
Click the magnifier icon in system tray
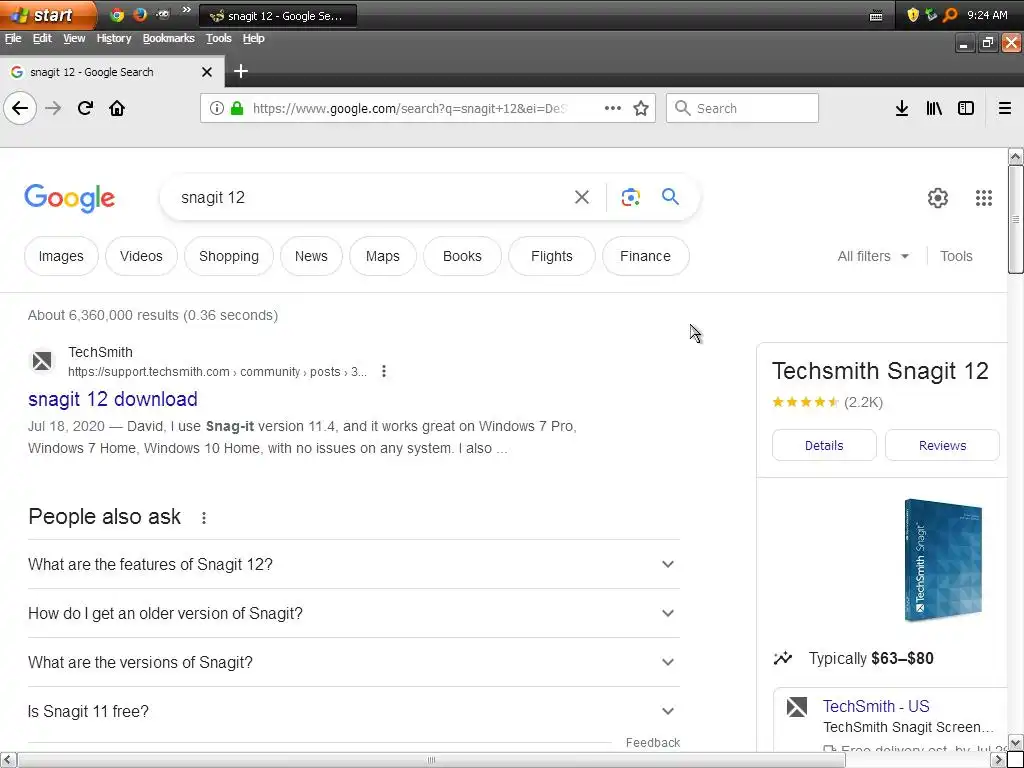tap(950, 14)
